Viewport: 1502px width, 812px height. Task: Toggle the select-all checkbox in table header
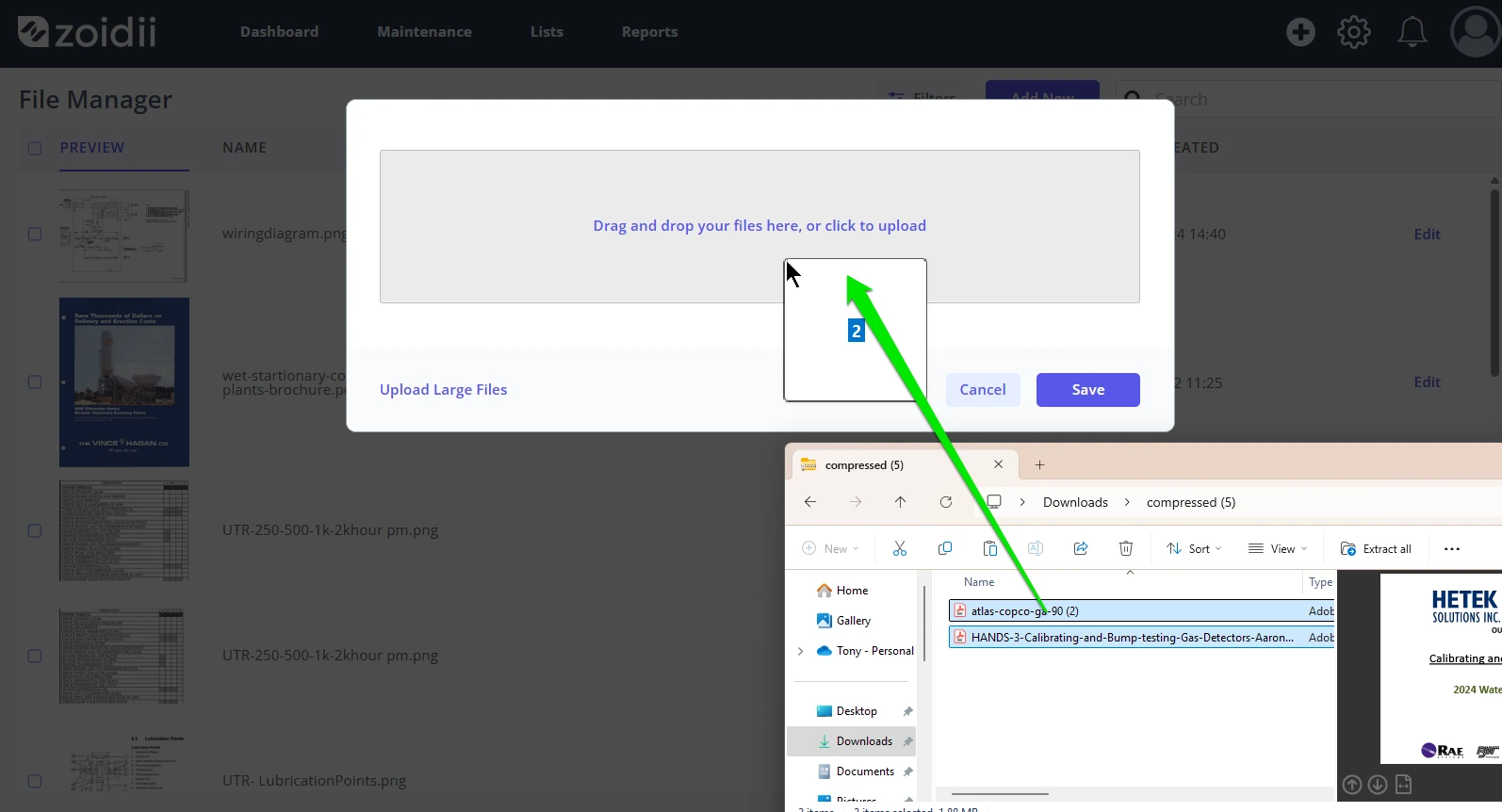pyautogui.click(x=35, y=148)
